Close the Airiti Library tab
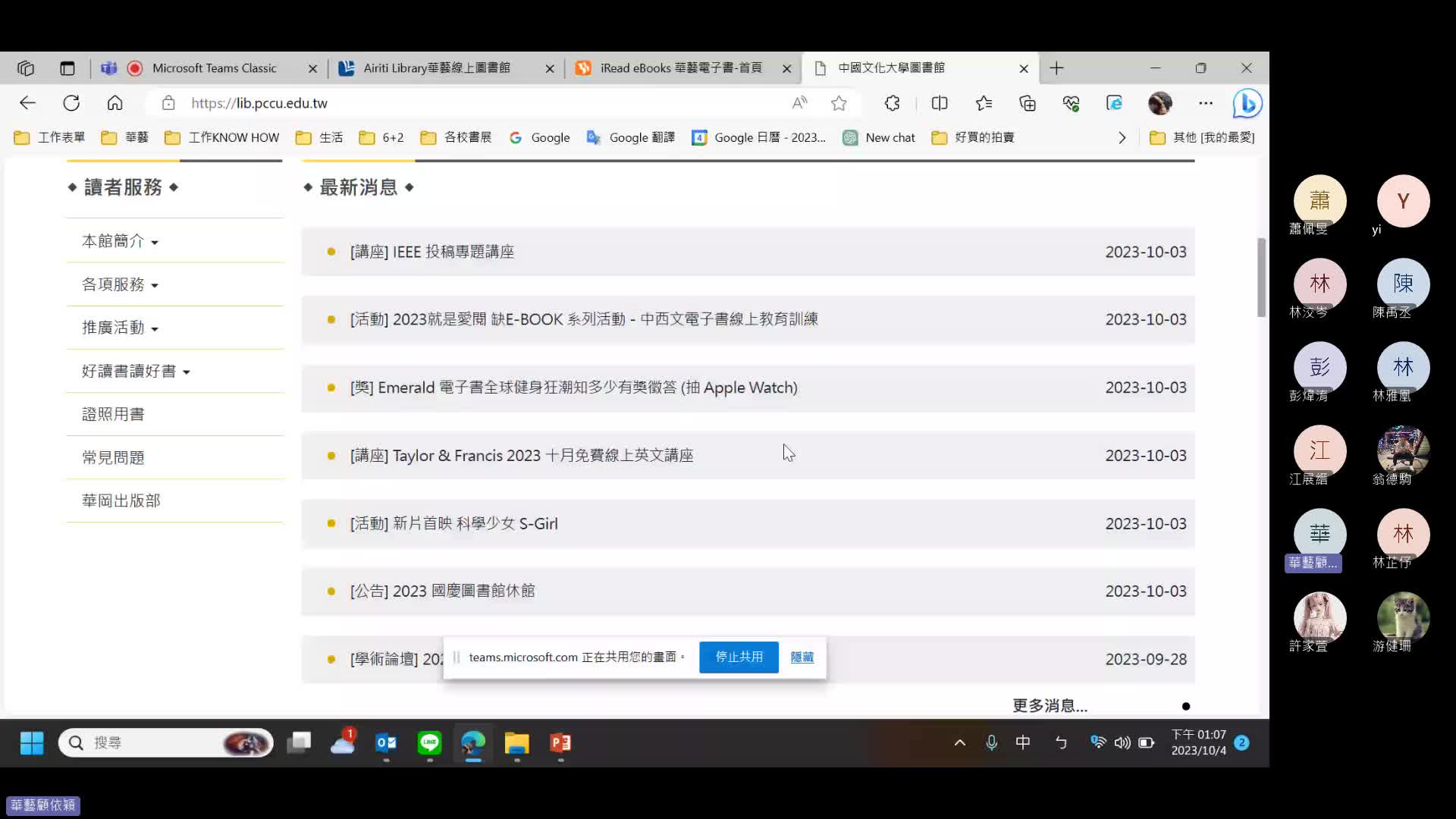Image resolution: width=1456 pixels, height=819 pixels. [550, 68]
